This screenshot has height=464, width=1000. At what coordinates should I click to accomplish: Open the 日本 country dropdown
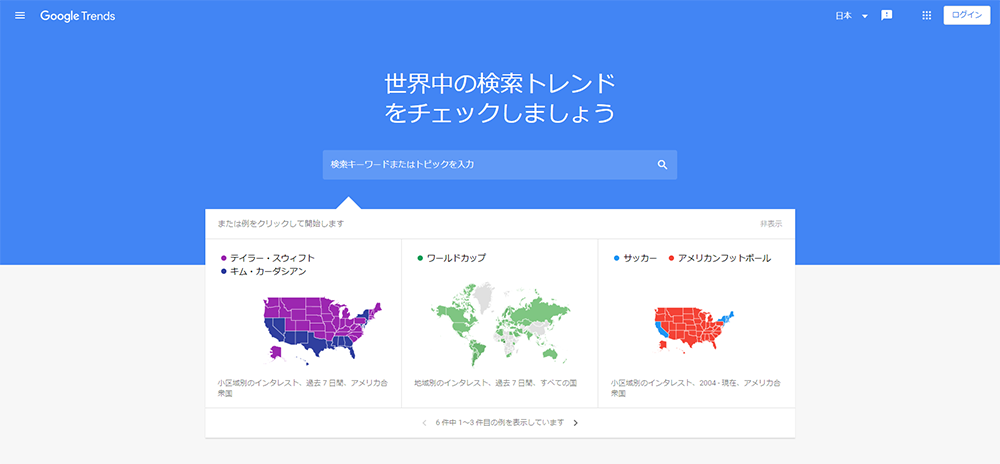(851, 16)
